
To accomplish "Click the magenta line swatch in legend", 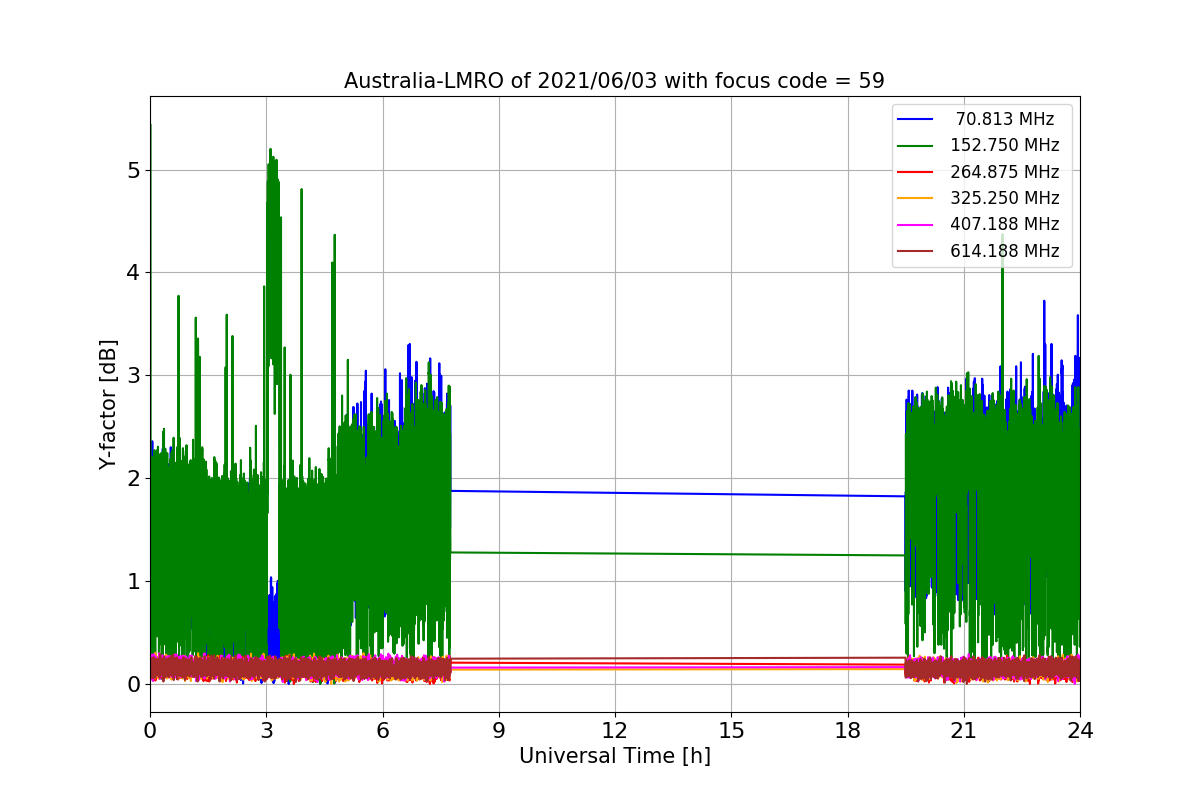I will tap(915, 225).
